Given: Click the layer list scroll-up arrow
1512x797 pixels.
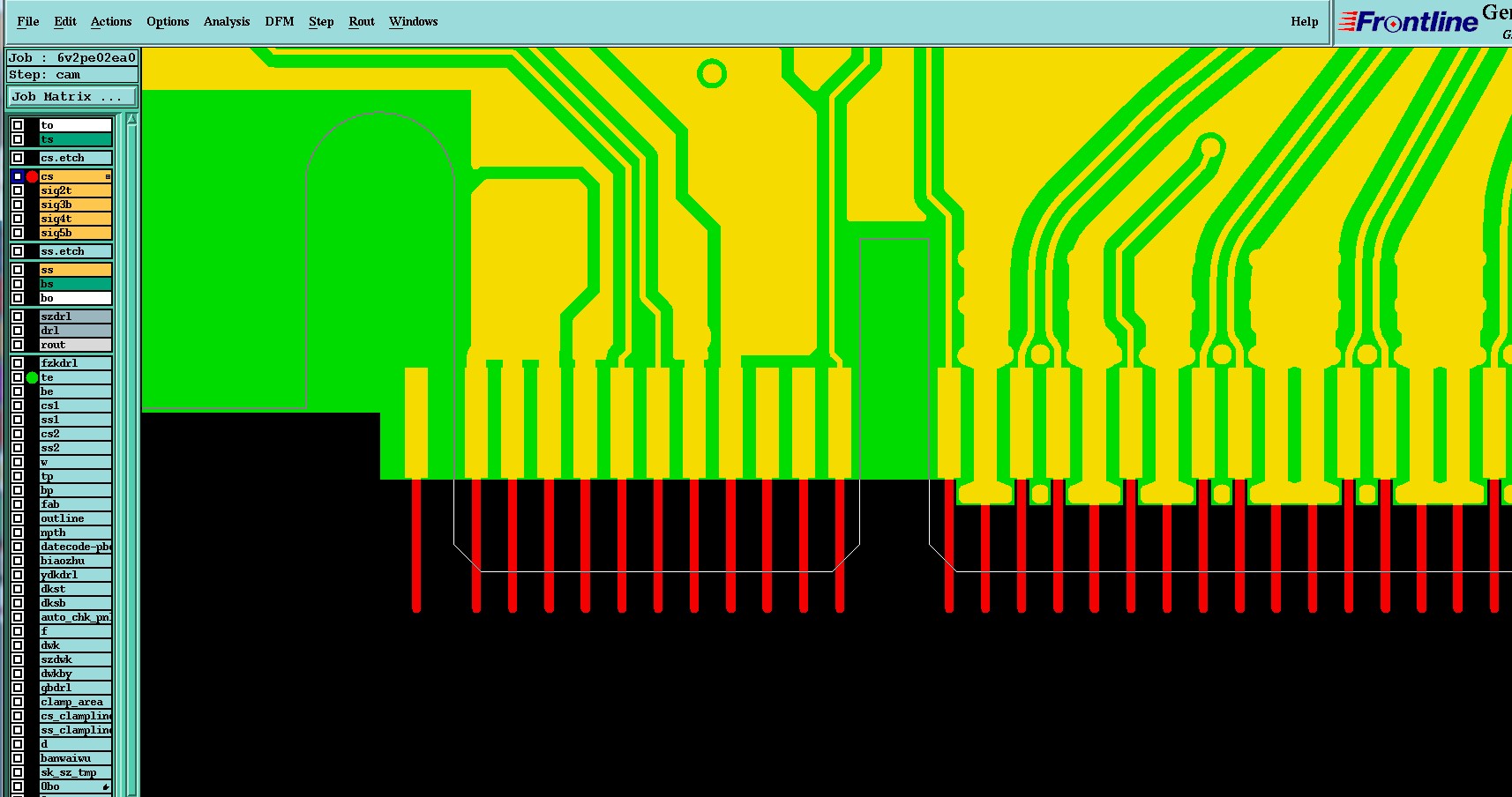Looking at the screenshot, I should [131, 119].
